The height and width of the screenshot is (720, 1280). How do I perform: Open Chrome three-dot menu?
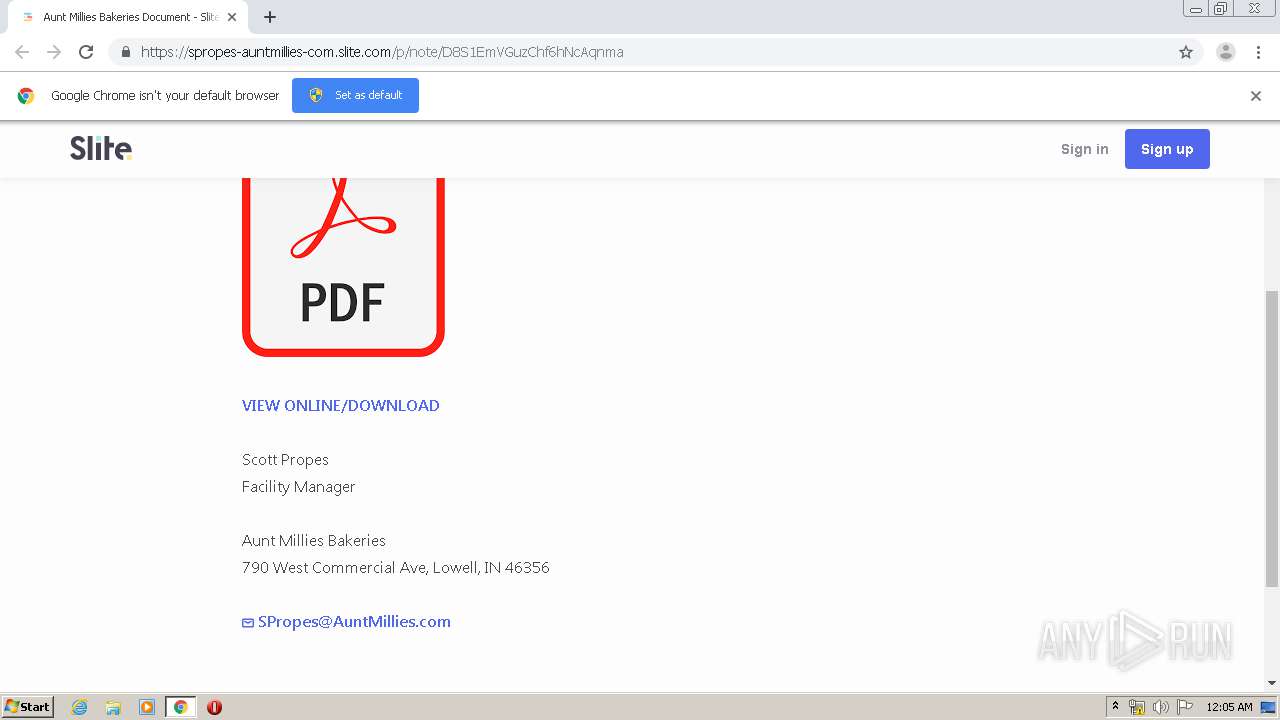pos(1258,52)
